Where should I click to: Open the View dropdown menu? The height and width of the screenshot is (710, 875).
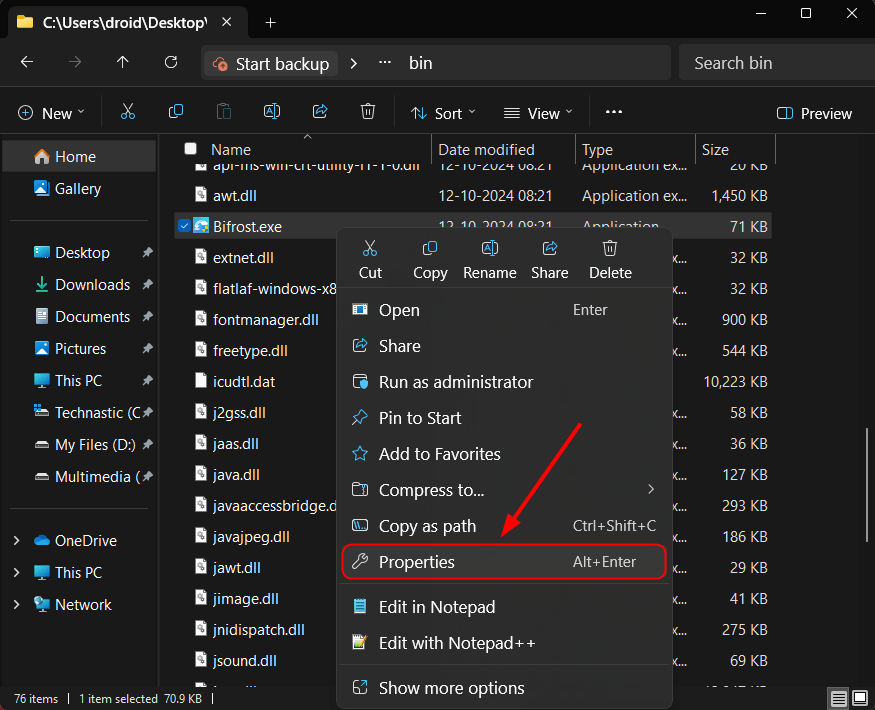(538, 113)
